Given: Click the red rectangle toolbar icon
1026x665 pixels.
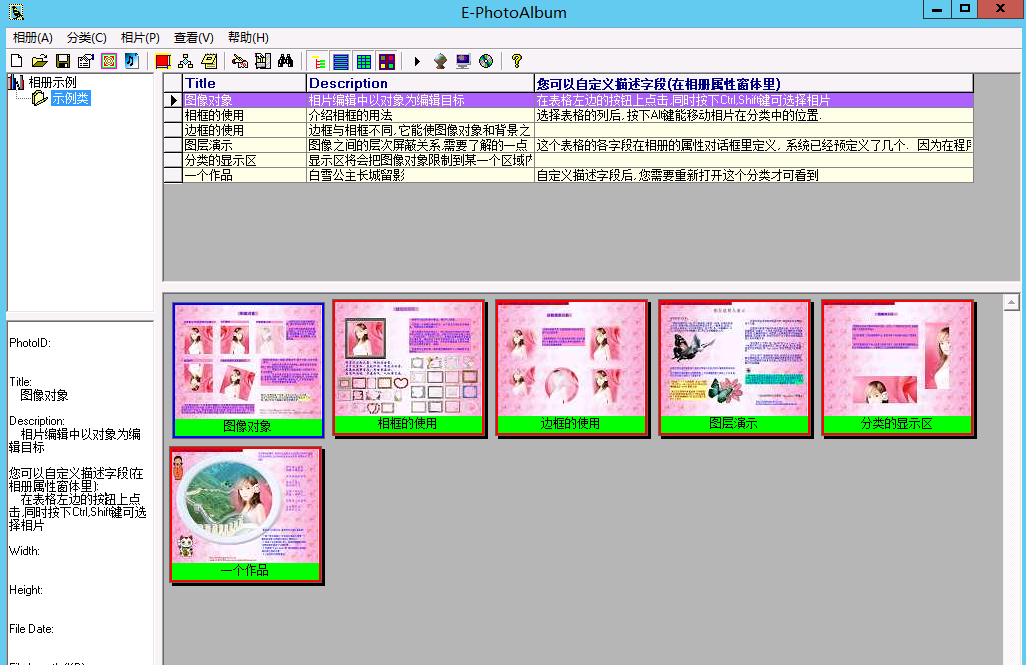Looking at the screenshot, I should click(163, 61).
